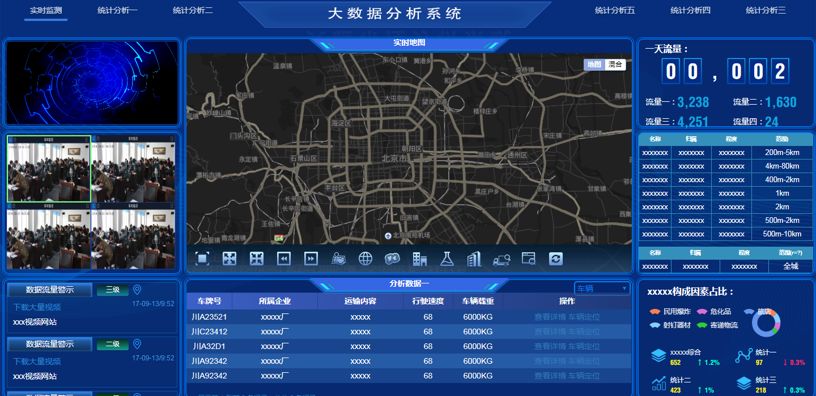Viewport: 816px width, 396px height.
Task: Select the 实时监测 tab
Action: (46, 10)
